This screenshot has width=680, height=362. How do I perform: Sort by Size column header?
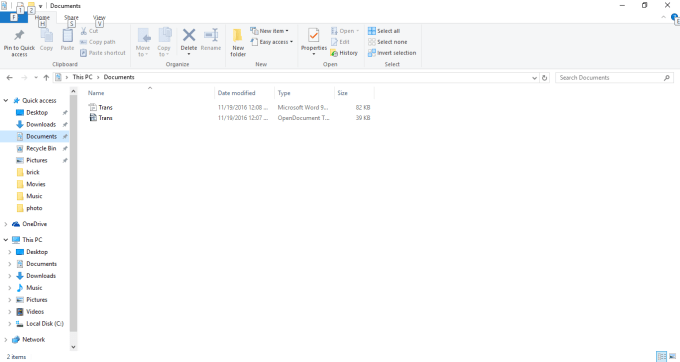coord(343,93)
